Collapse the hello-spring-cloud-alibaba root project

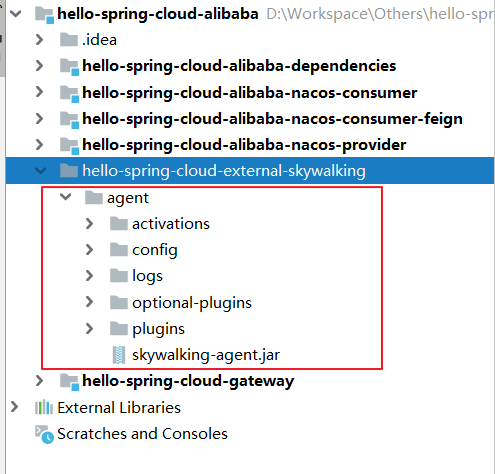[16, 14]
